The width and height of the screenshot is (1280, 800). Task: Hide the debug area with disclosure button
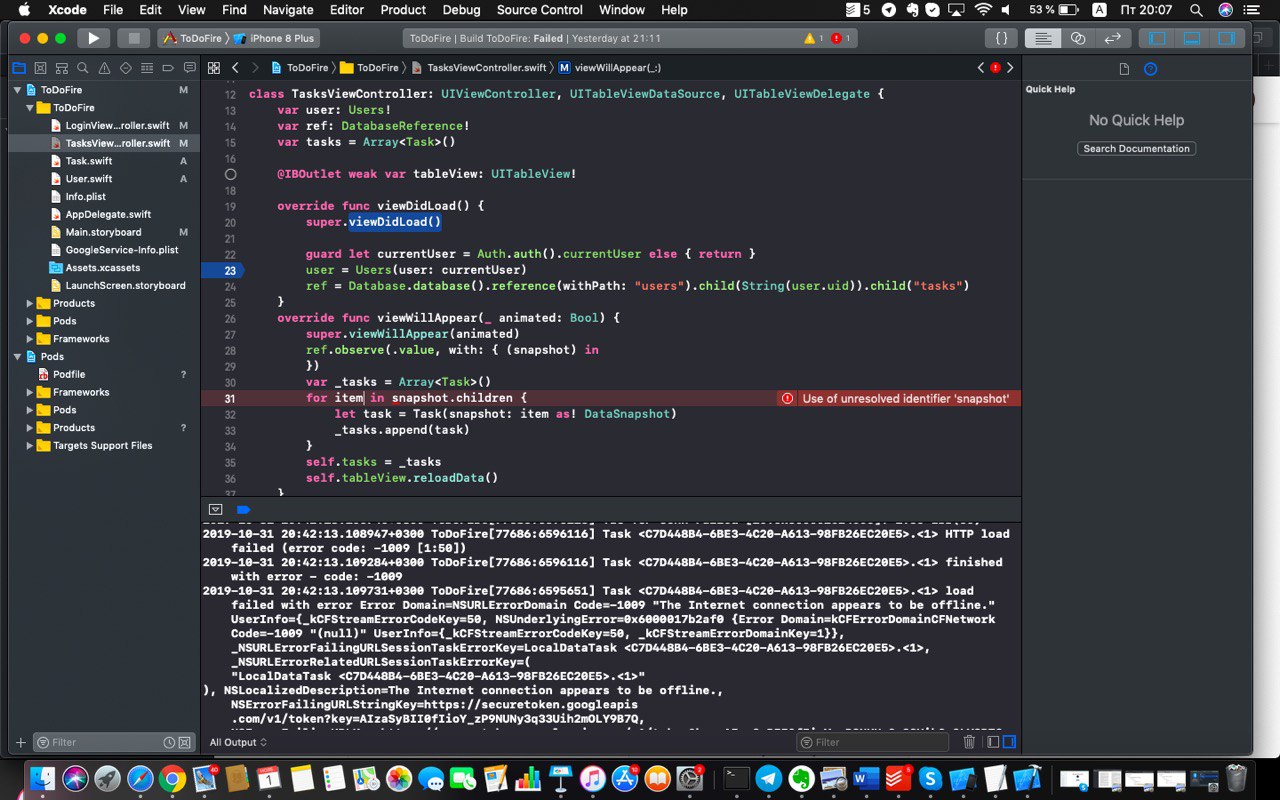(x=215, y=509)
